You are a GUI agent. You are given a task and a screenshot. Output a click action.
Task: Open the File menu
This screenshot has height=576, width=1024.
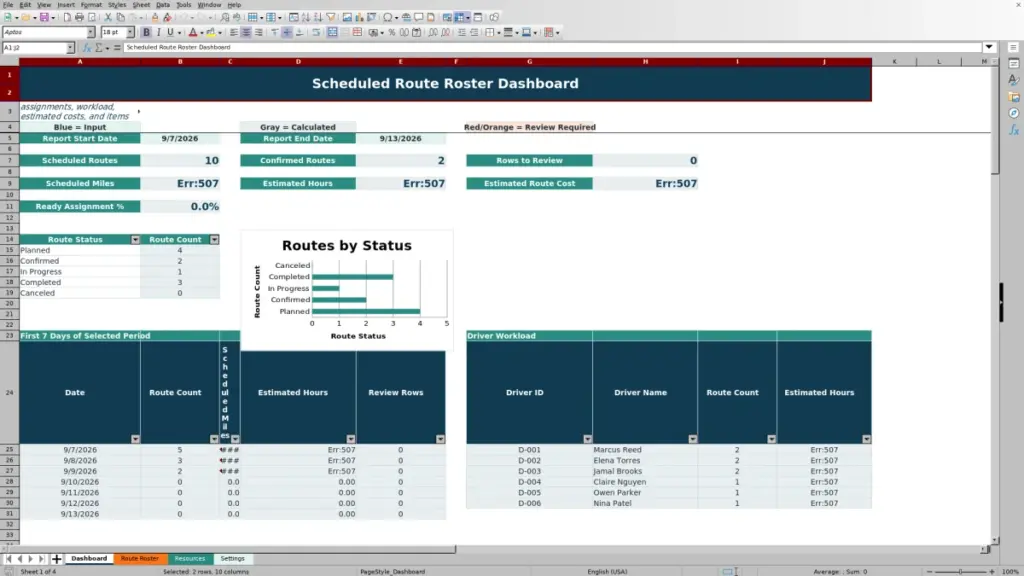[x=8, y=5]
